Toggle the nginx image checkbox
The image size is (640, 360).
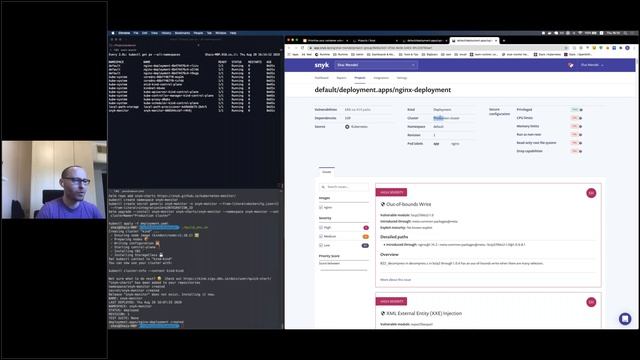(x=321, y=207)
